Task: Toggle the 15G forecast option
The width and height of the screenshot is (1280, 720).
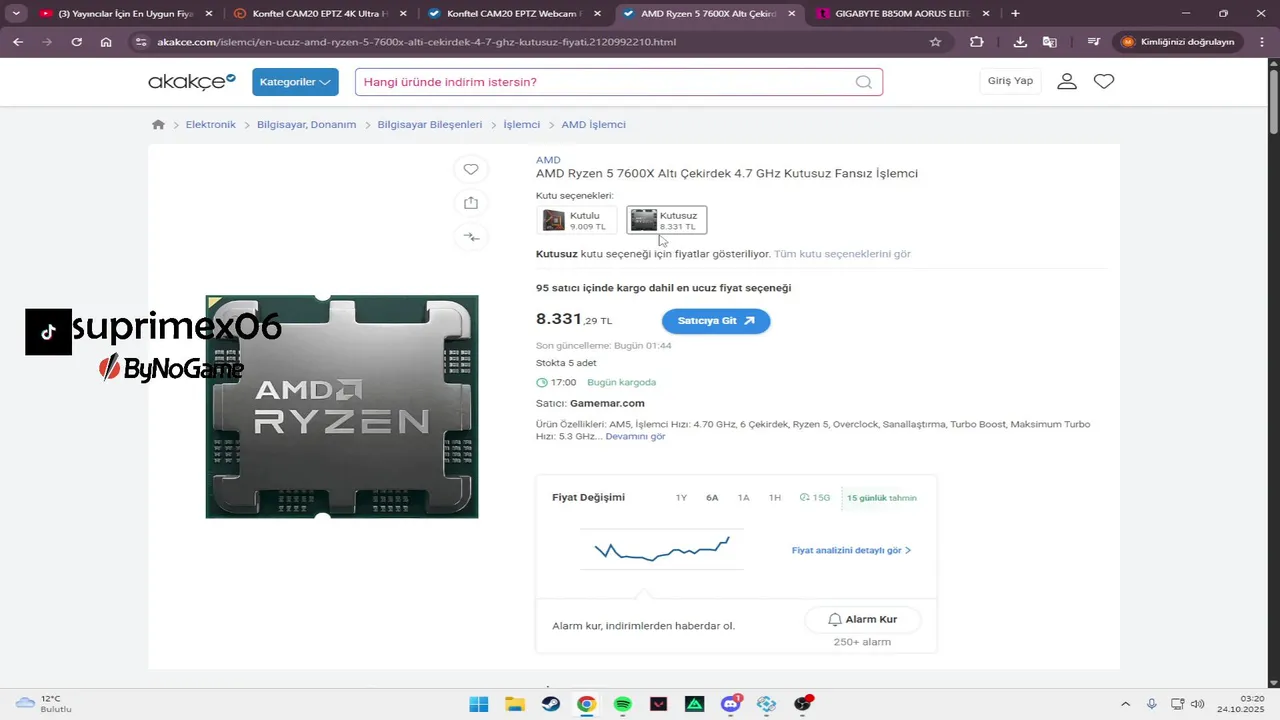Action: coord(815,497)
